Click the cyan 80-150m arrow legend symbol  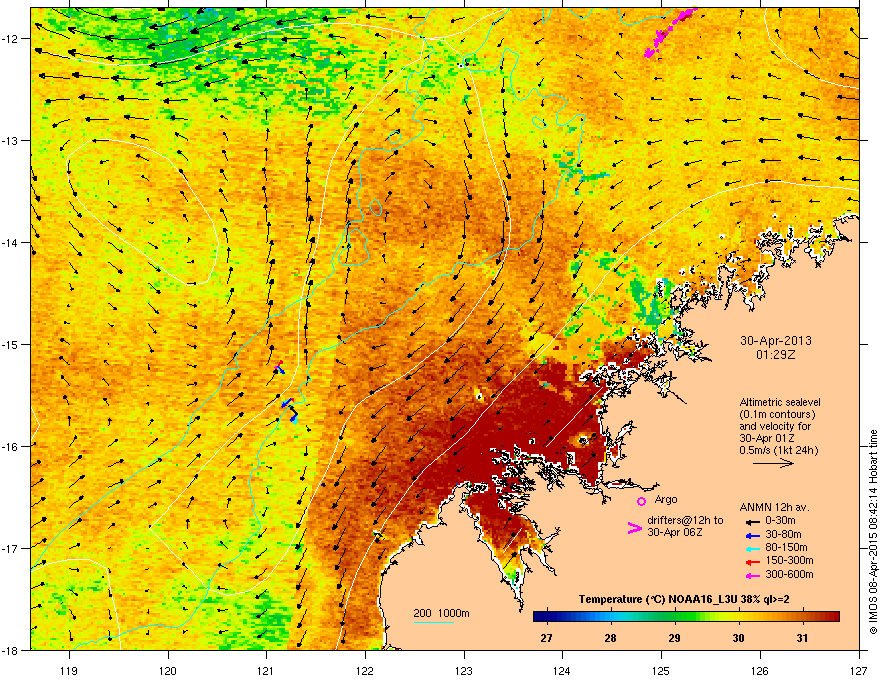point(752,548)
